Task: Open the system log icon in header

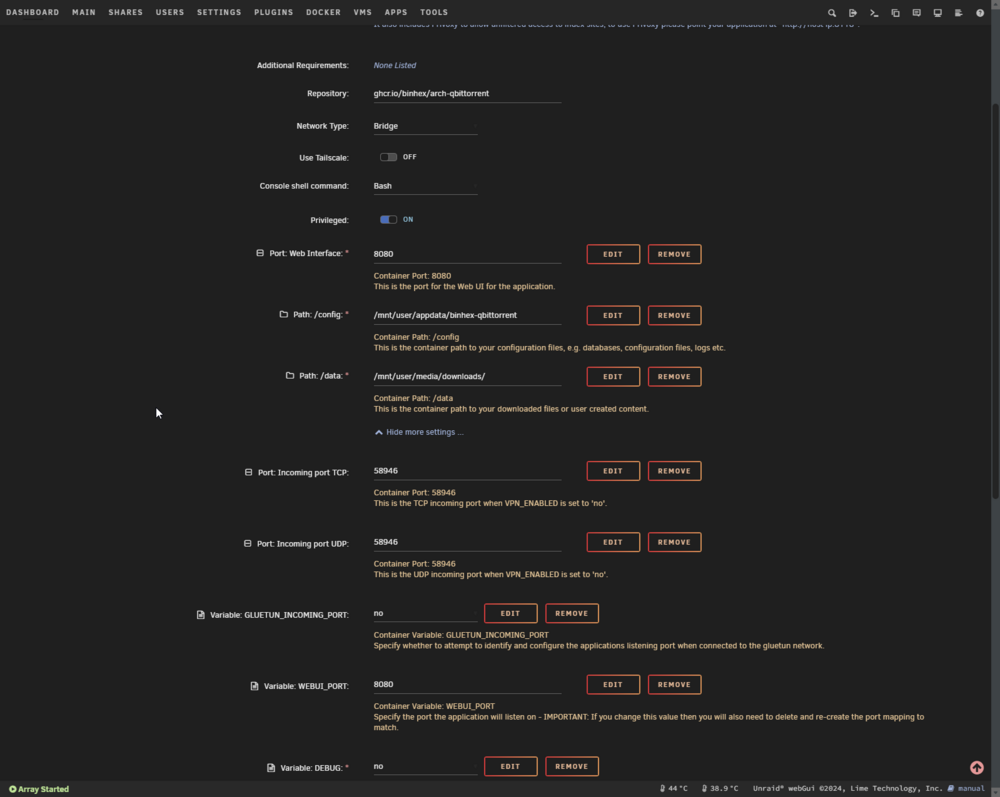Action: point(959,13)
